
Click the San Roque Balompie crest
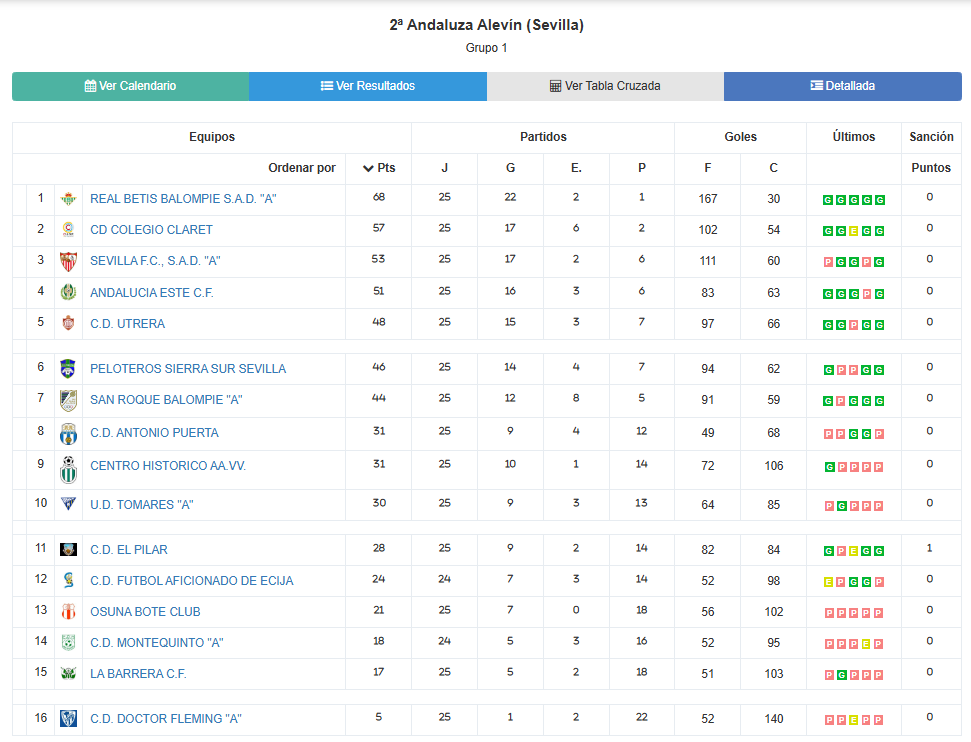[68, 401]
